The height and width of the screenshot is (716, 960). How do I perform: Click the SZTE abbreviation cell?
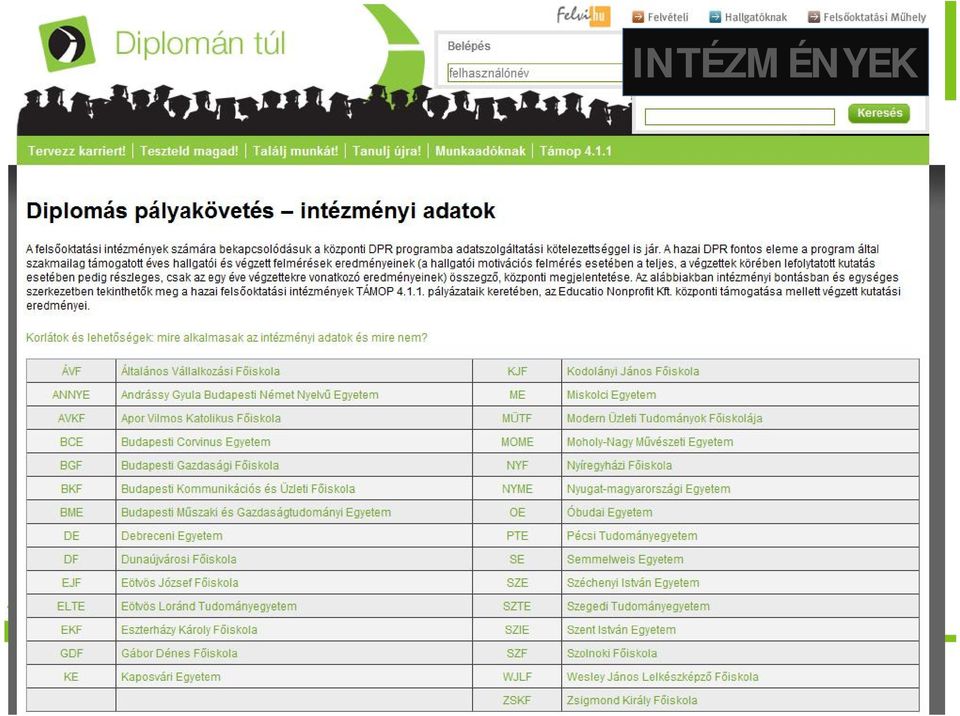517,606
